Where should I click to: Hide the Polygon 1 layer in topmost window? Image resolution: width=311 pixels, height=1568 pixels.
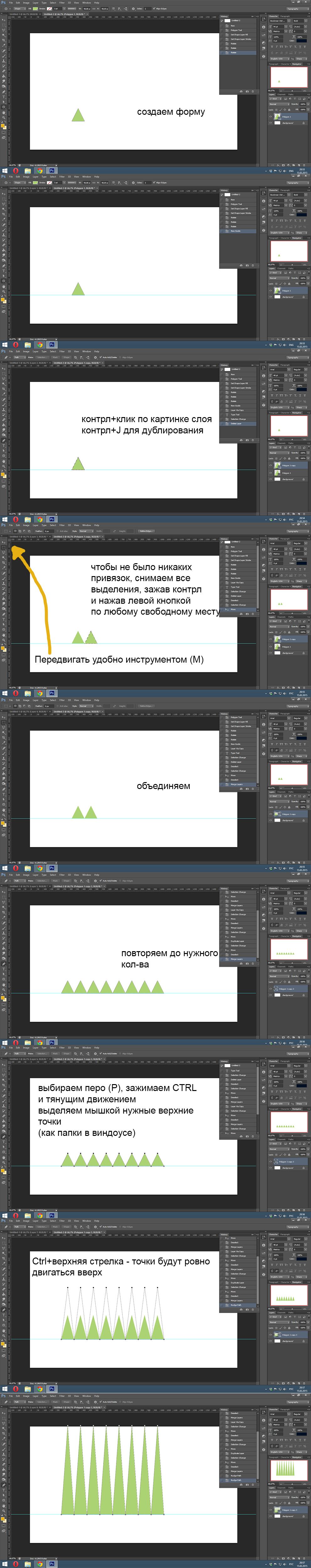tap(271, 116)
